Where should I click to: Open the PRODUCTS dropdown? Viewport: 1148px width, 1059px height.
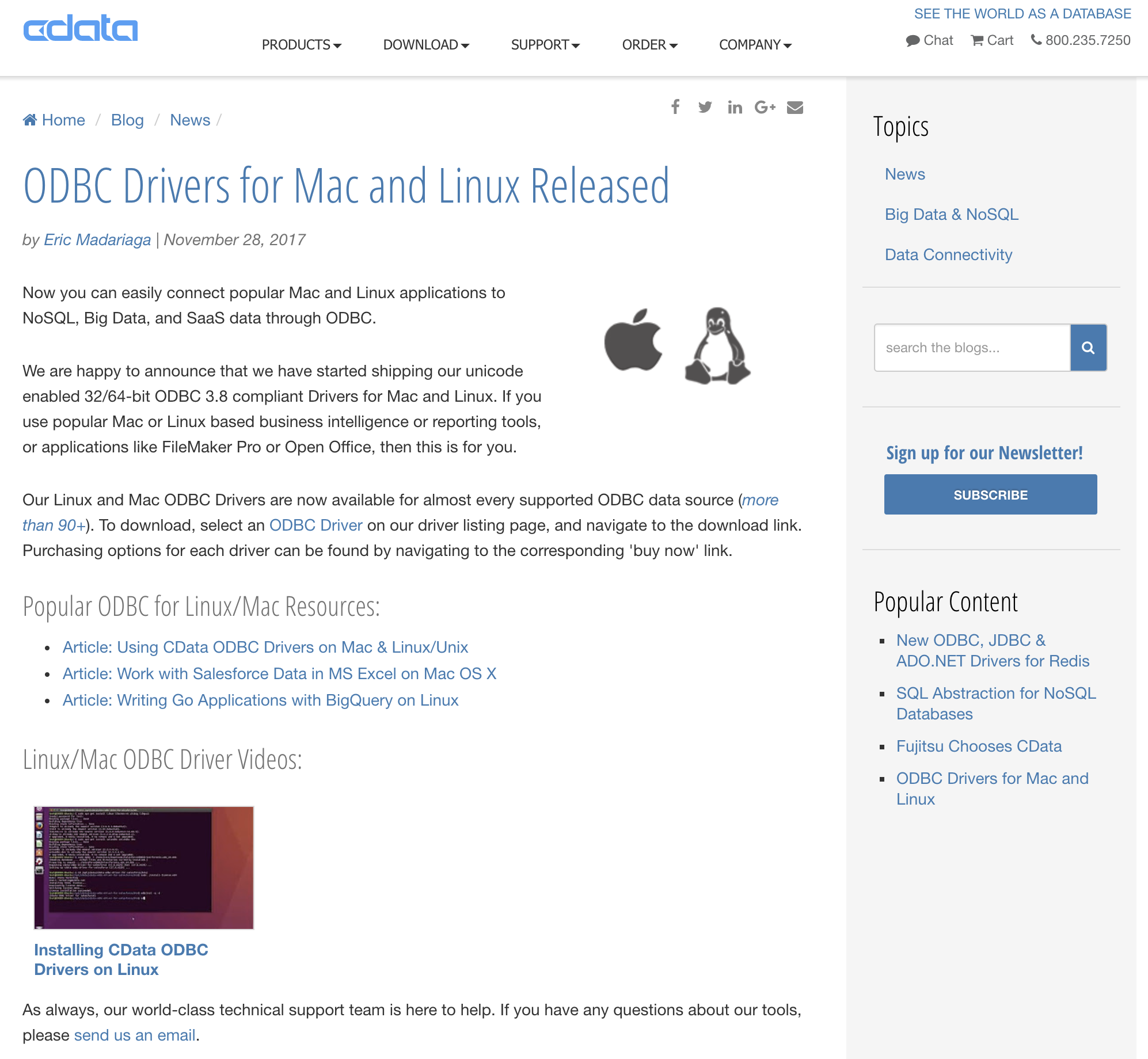pyautogui.click(x=302, y=44)
